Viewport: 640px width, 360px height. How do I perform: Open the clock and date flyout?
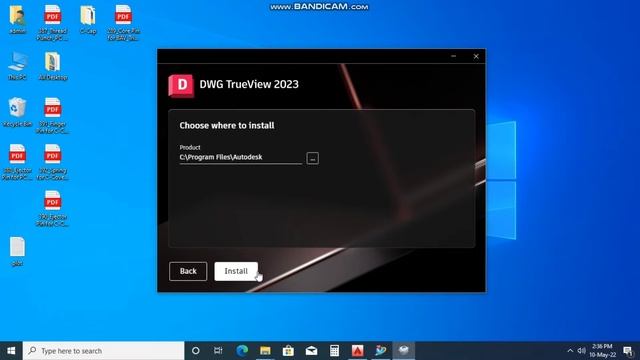602,351
